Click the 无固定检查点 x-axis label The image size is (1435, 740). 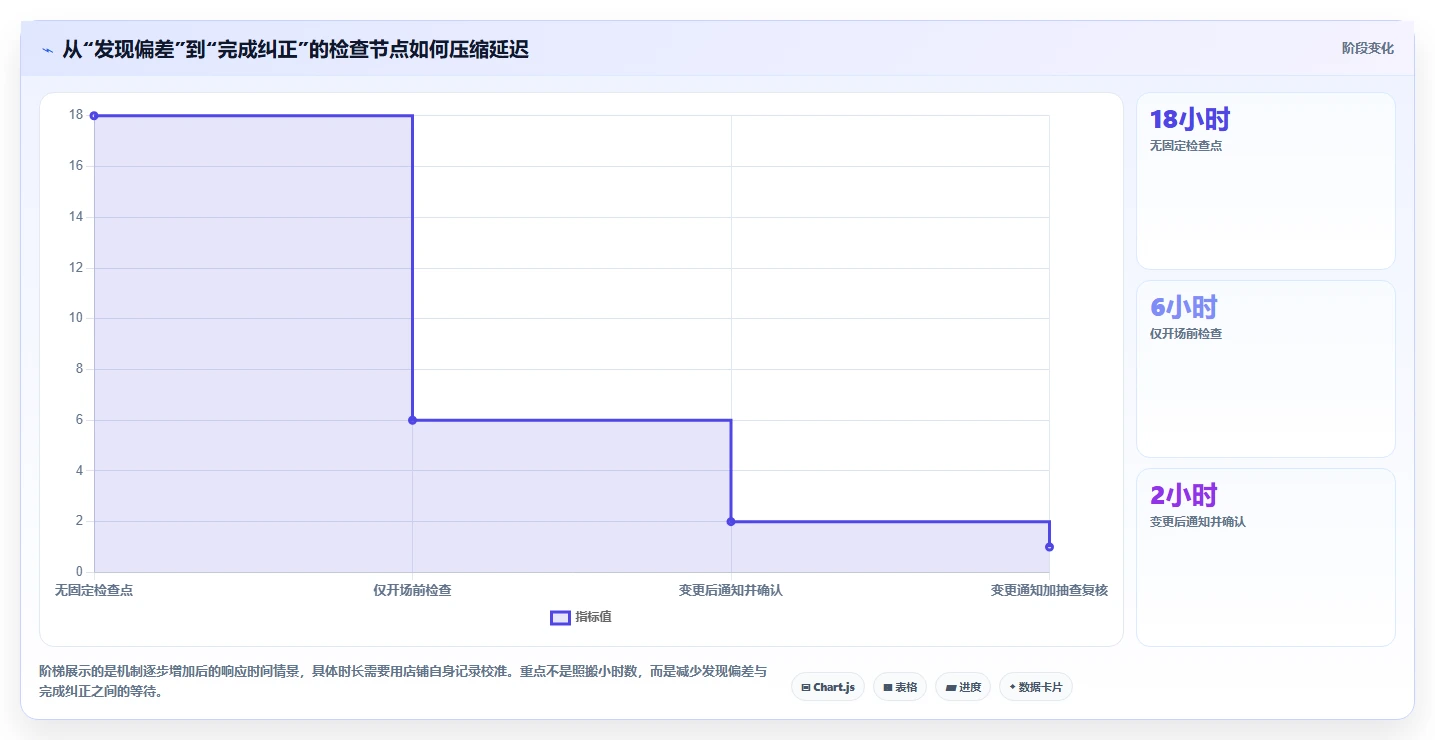click(x=94, y=590)
